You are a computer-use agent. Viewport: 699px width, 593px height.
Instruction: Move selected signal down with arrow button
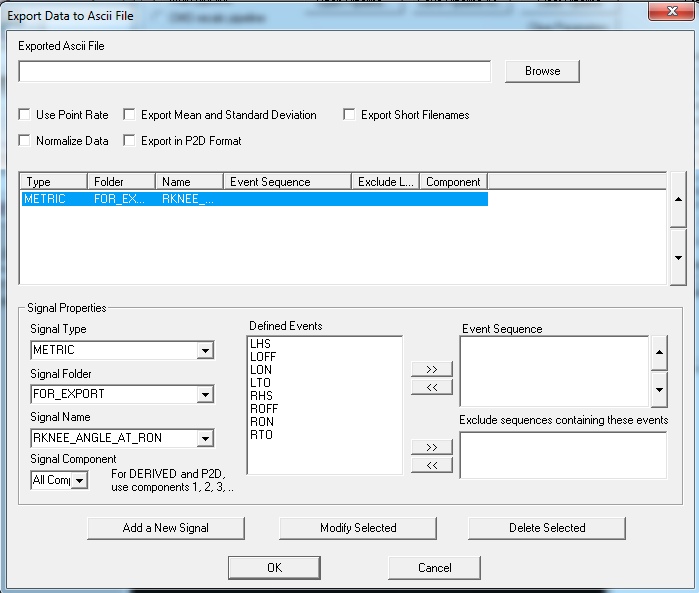678,258
